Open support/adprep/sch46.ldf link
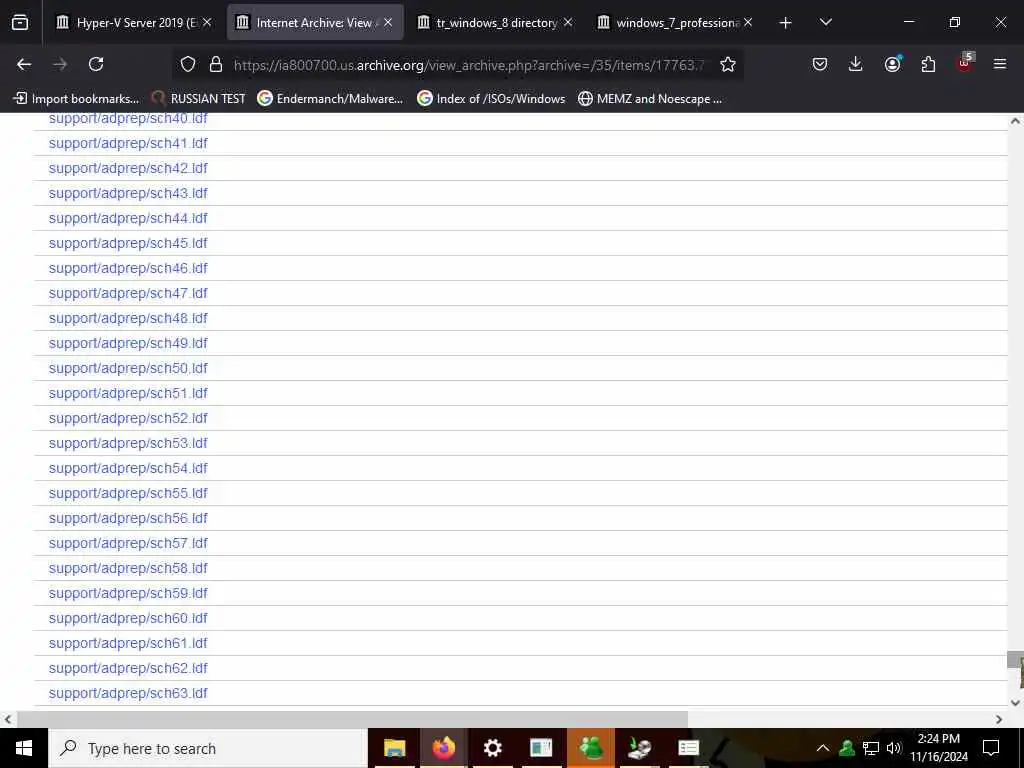1024x768 pixels. [x=128, y=268]
